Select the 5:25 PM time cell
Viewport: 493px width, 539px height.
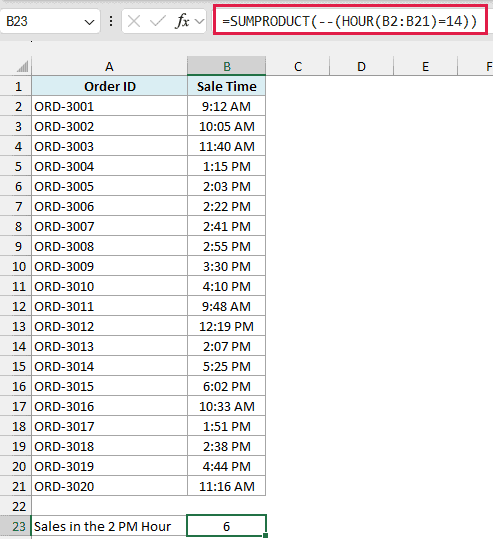click(227, 366)
